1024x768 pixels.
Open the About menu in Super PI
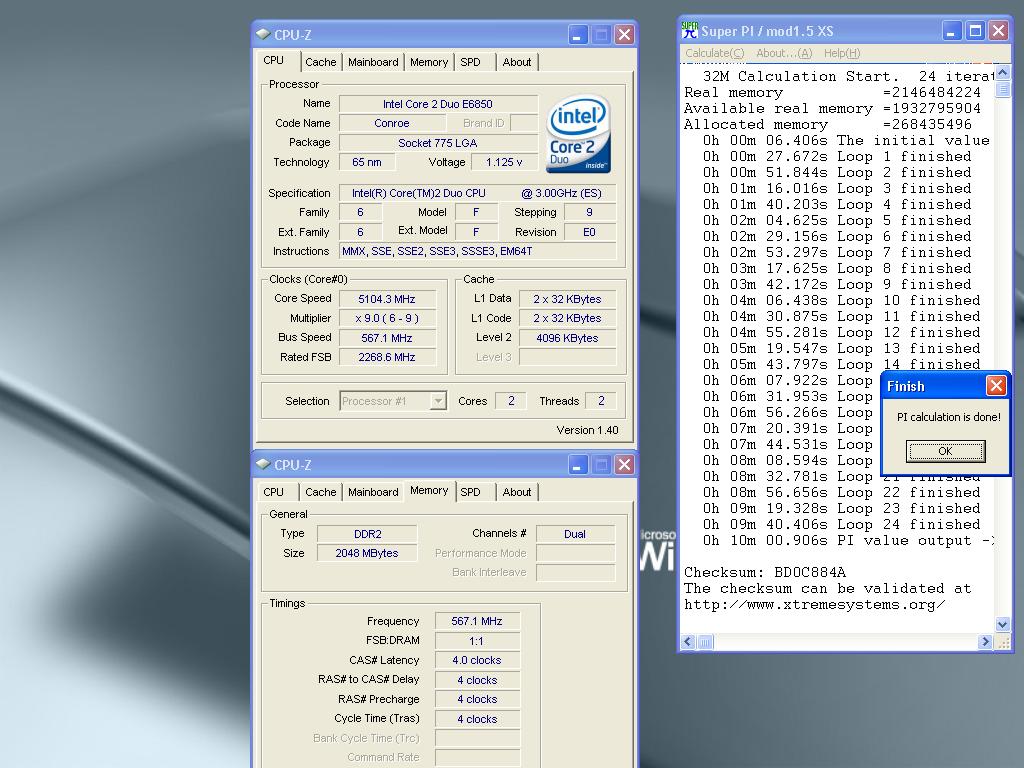coord(784,53)
